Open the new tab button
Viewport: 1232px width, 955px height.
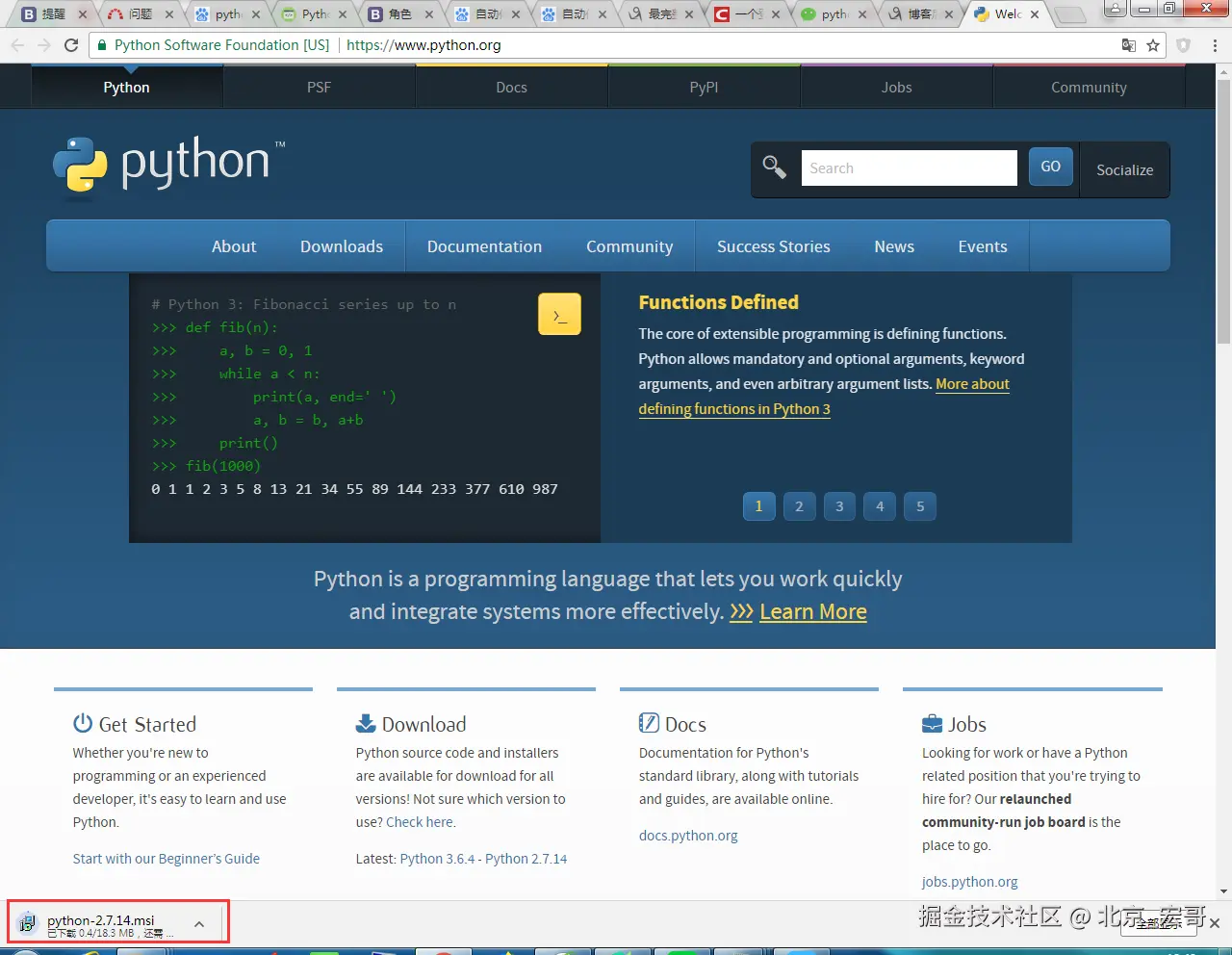[1069, 14]
